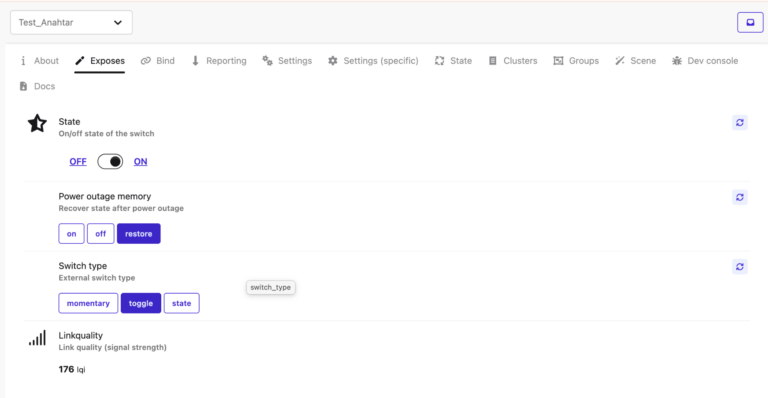This screenshot has height=398, width=768.
Task: Open the Dev console tab
Action: 705,61
